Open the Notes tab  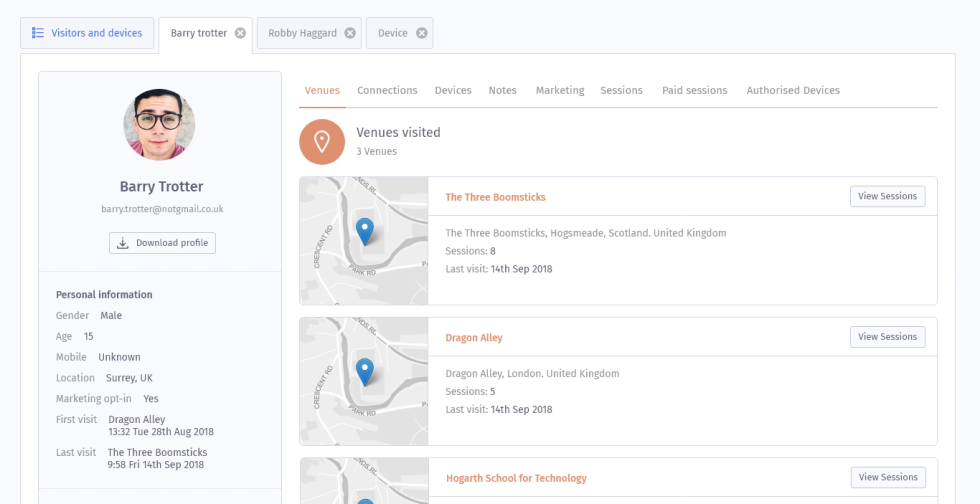tap(502, 90)
